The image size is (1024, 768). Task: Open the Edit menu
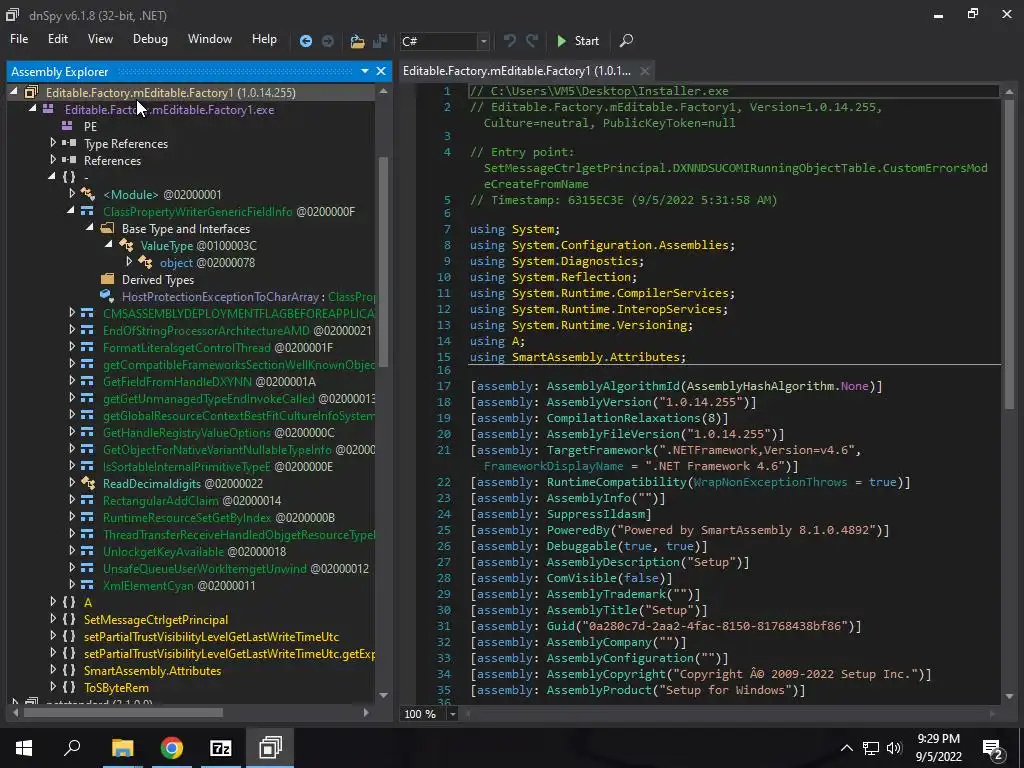click(x=57, y=39)
